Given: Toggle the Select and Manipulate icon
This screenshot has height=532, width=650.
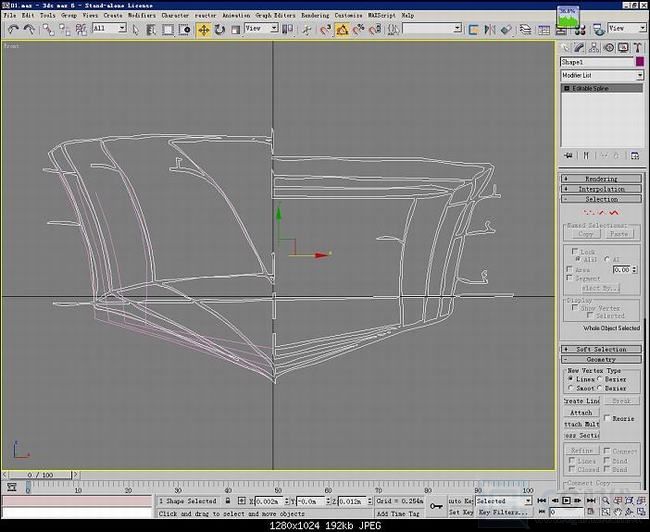Looking at the screenshot, I should coord(307,29).
